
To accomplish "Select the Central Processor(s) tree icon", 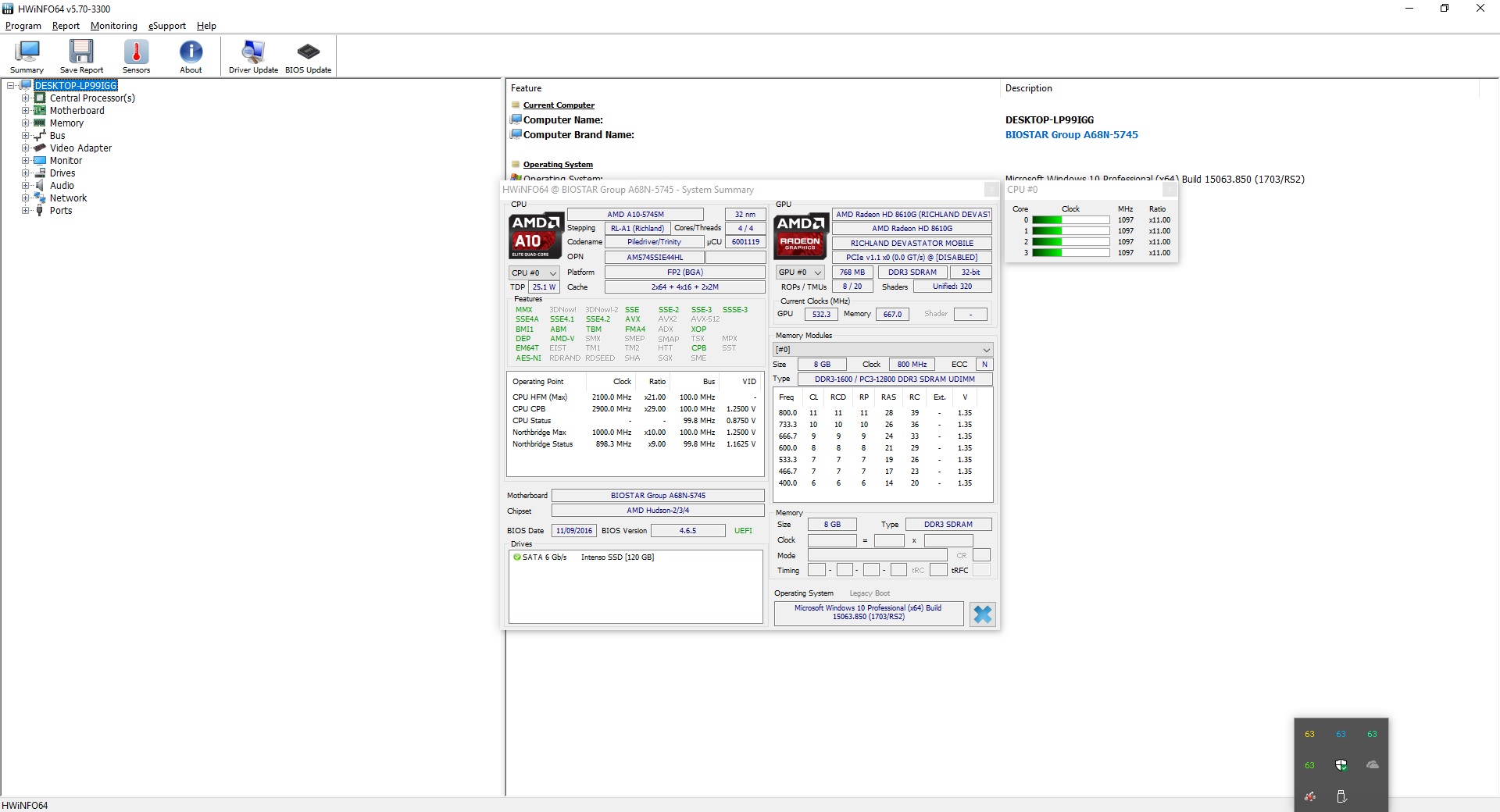I will tap(40, 98).
